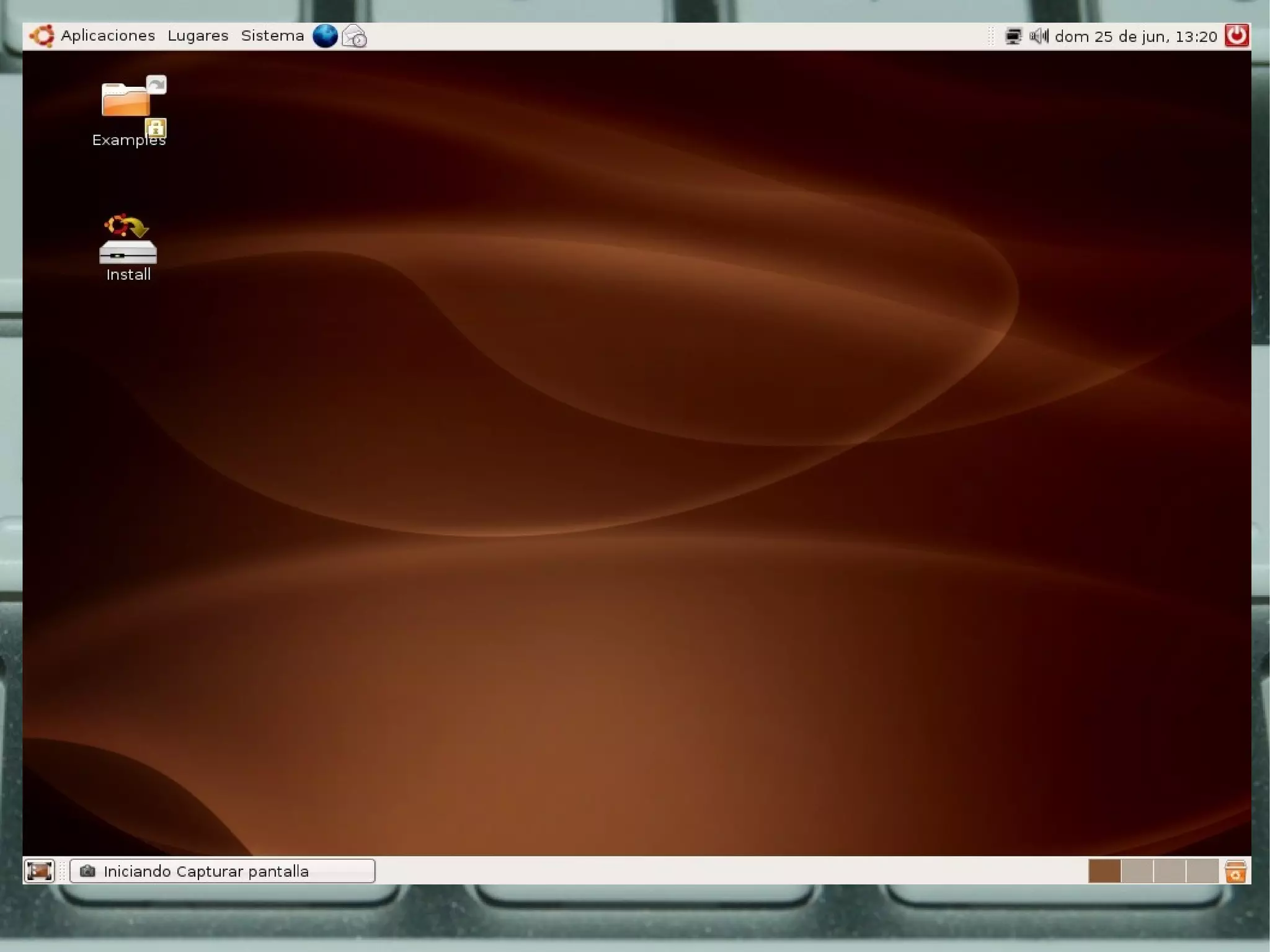Open the Trash applet in bottom panel
1270x952 pixels.
[x=1235, y=871]
